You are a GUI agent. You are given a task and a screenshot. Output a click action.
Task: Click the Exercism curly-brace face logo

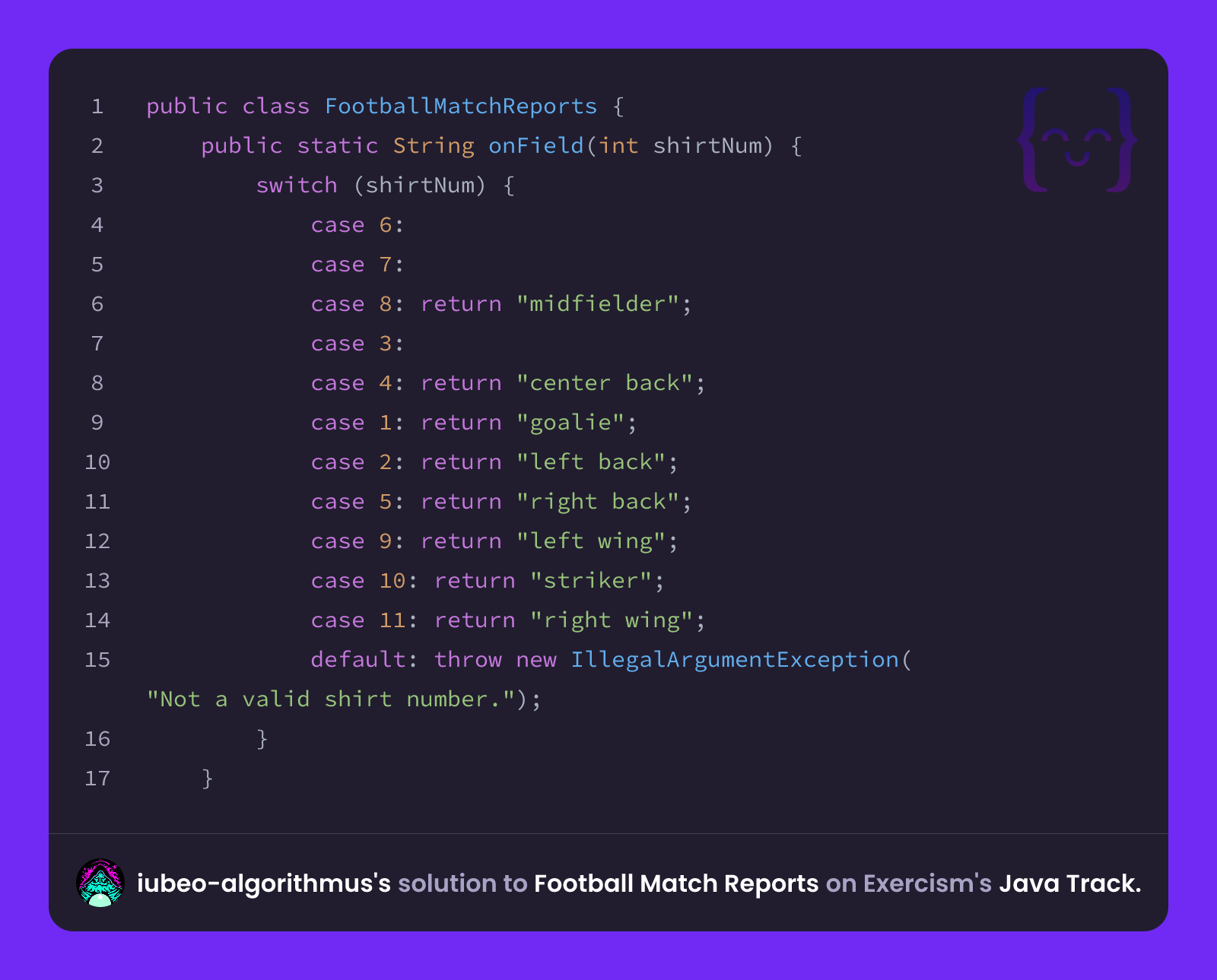1077,140
